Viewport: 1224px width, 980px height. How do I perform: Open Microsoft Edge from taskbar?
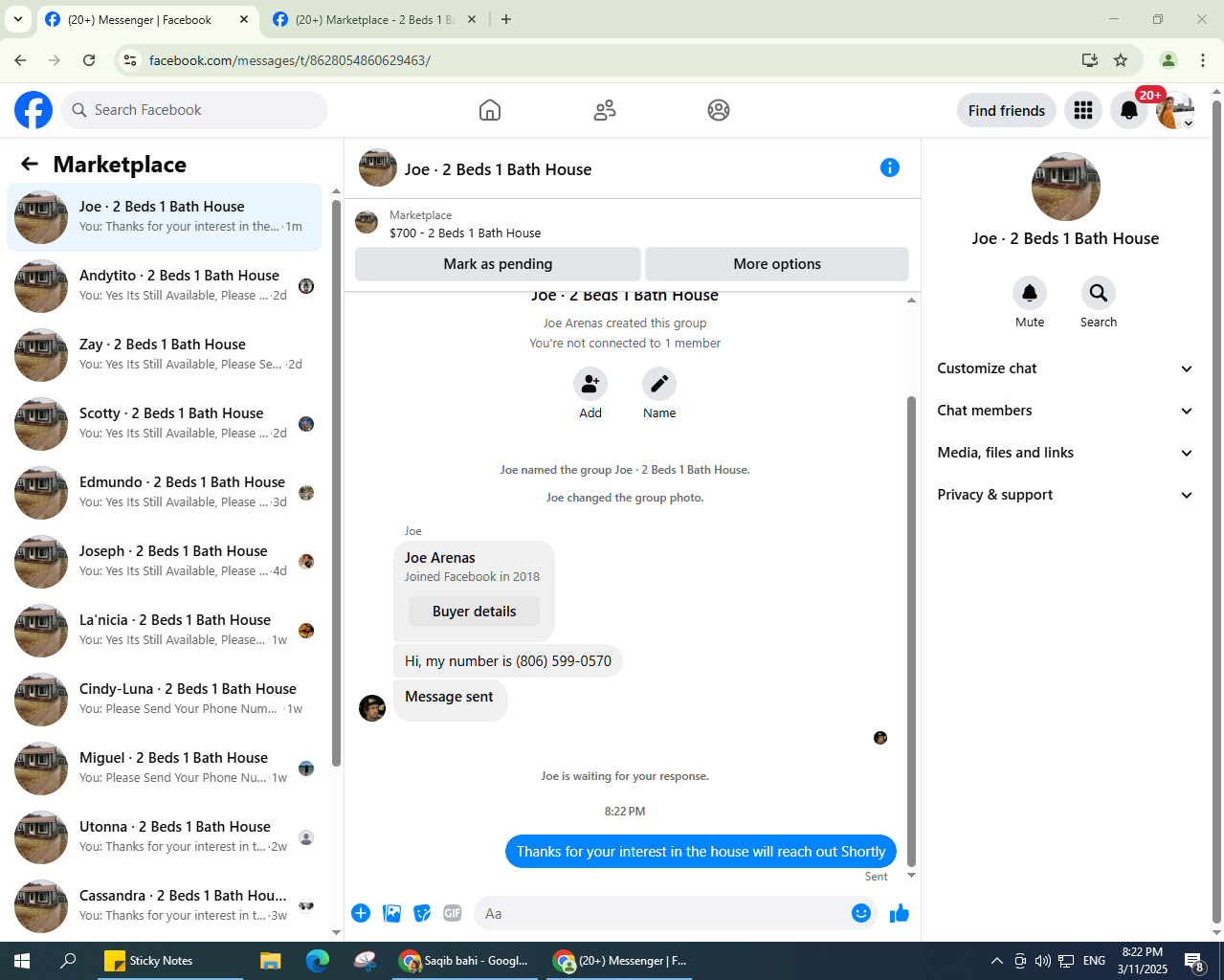[x=317, y=961]
